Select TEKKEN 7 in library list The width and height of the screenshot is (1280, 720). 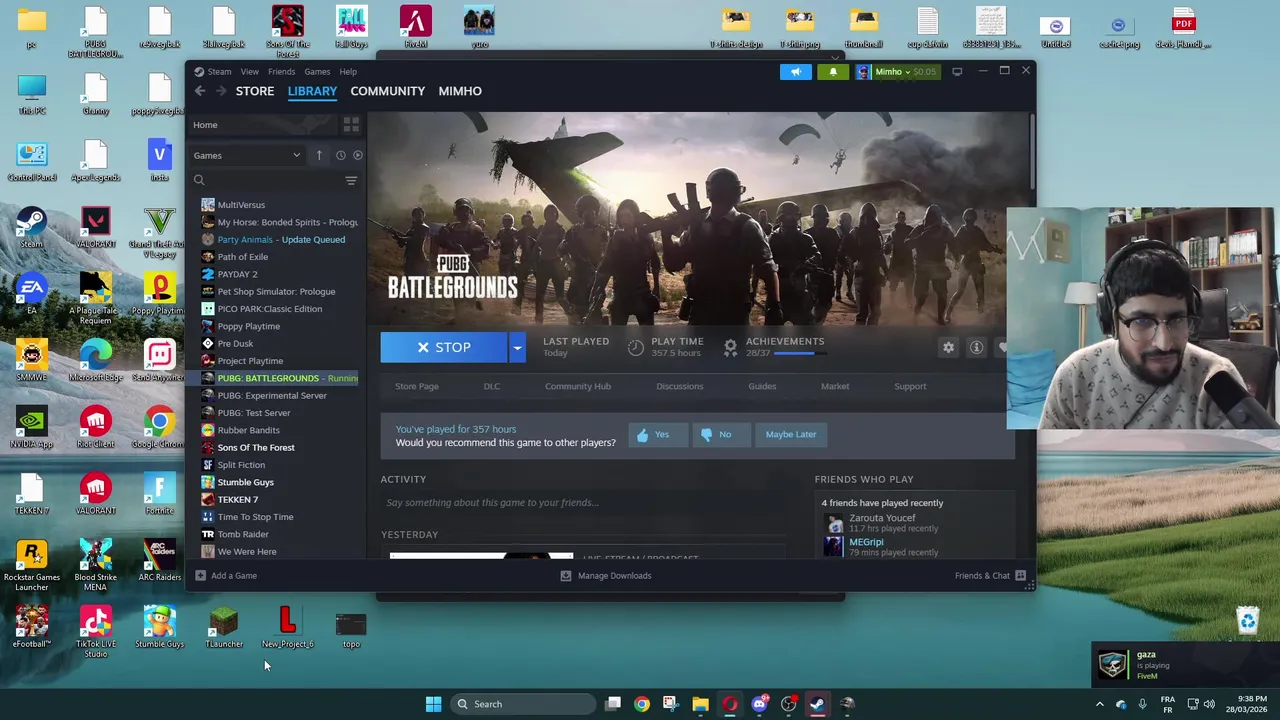pyautogui.click(x=238, y=499)
